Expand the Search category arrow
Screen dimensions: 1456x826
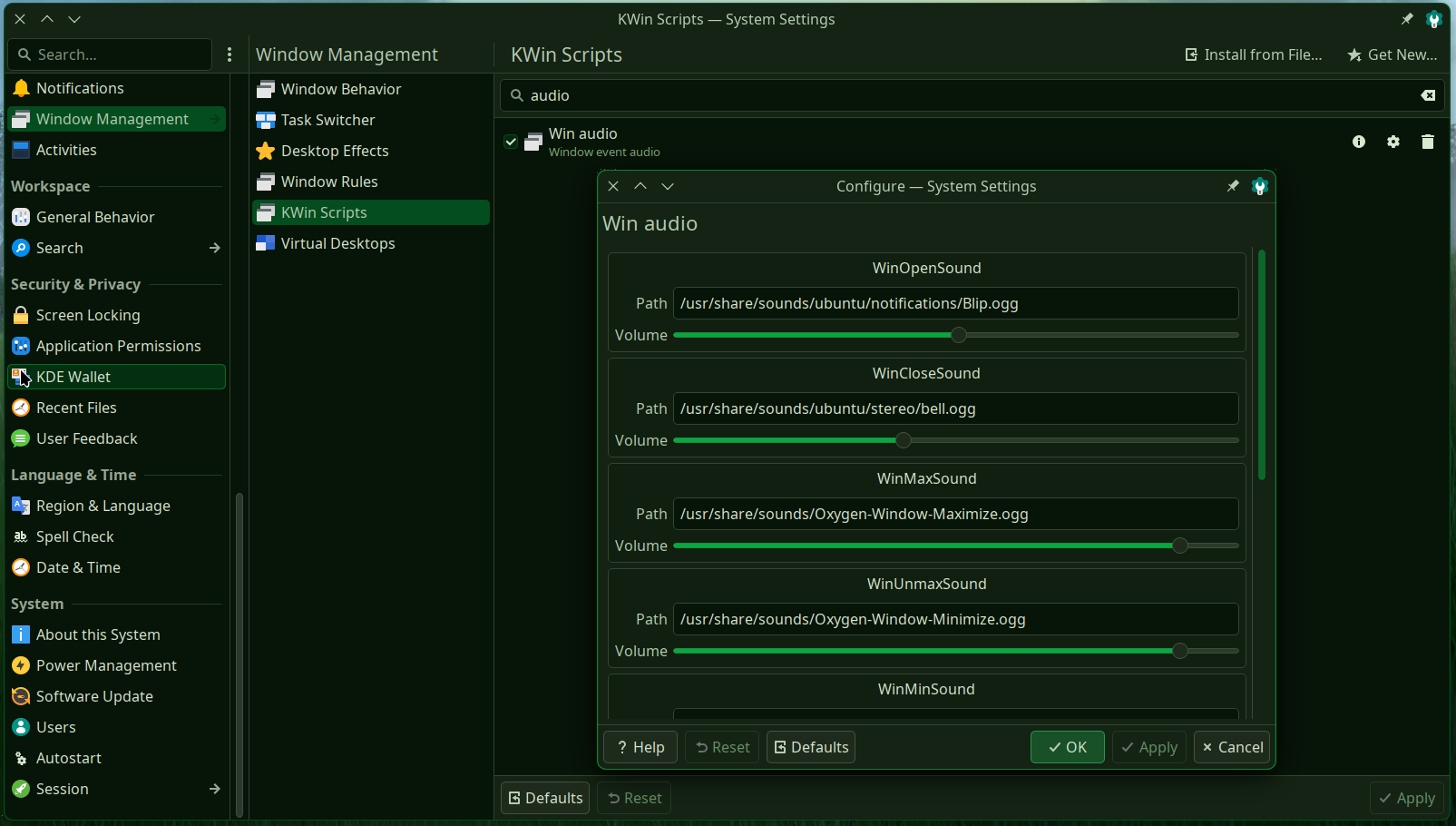pos(214,248)
